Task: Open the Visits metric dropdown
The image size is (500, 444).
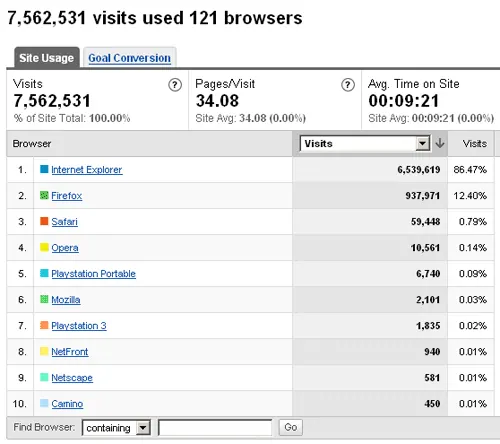Action: click(365, 143)
